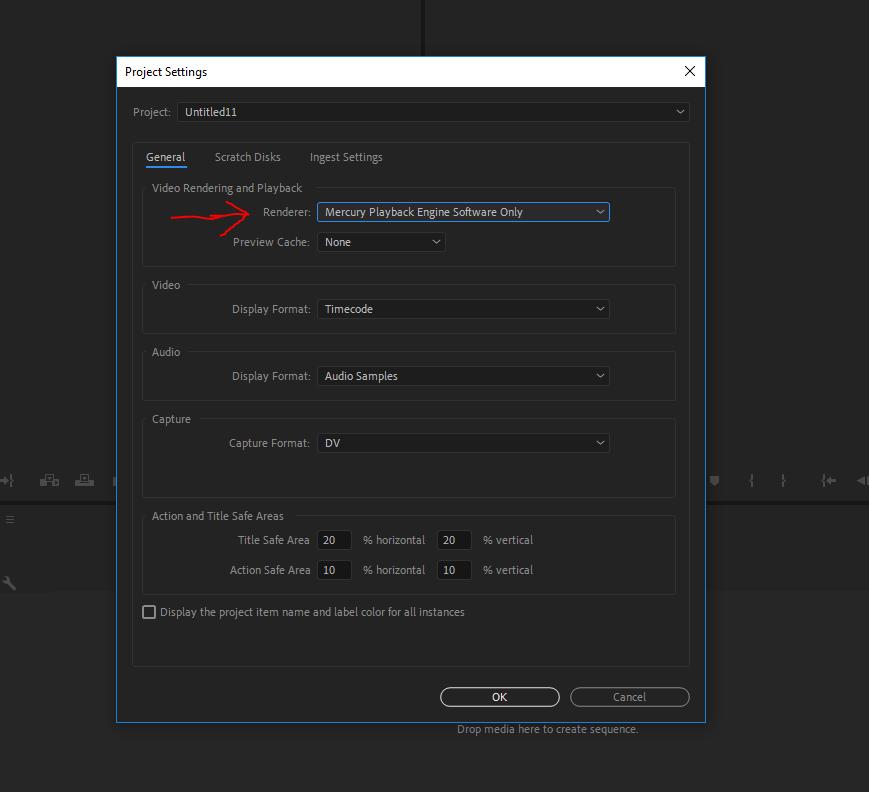Open the Renderer dropdown
The image size is (869, 792).
click(463, 212)
